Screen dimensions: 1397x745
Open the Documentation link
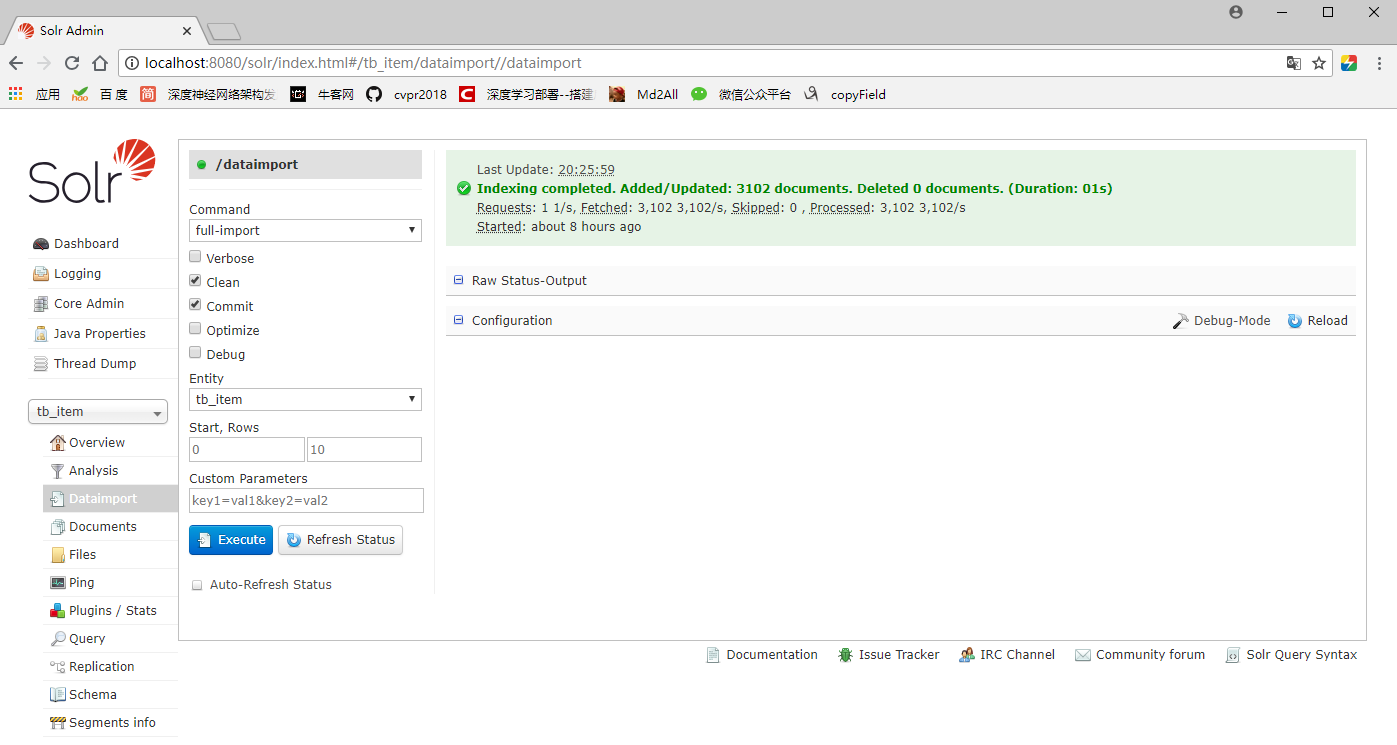pyautogui.click(x=762, y=655)
